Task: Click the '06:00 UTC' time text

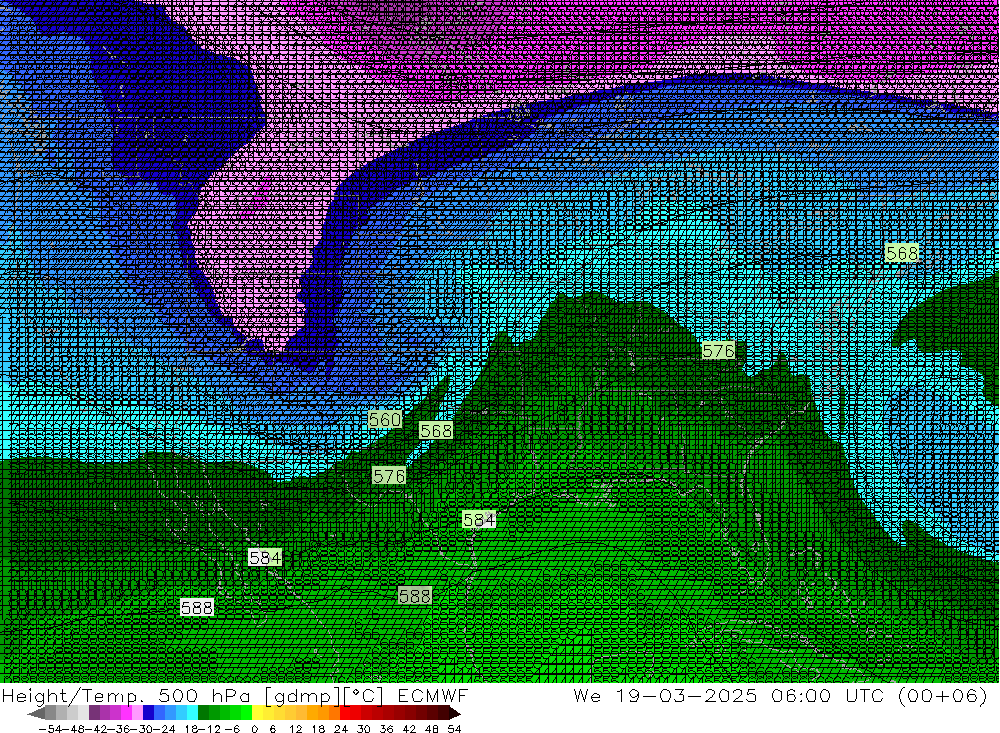Action: pos(827,695)
